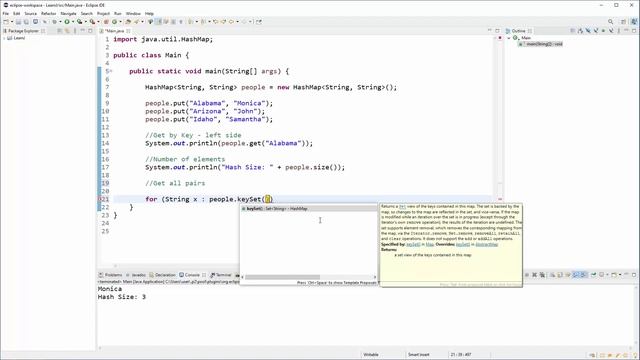Screen dimensions: 640x360
Task: Open the Source menu
Action: click(x=31, y=13)
